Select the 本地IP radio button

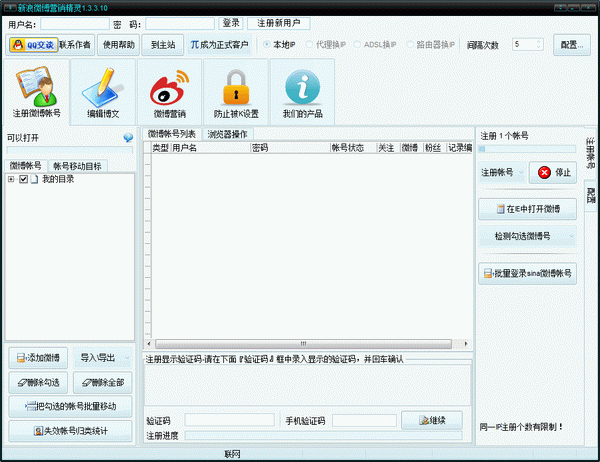click(x=266, y=44)
